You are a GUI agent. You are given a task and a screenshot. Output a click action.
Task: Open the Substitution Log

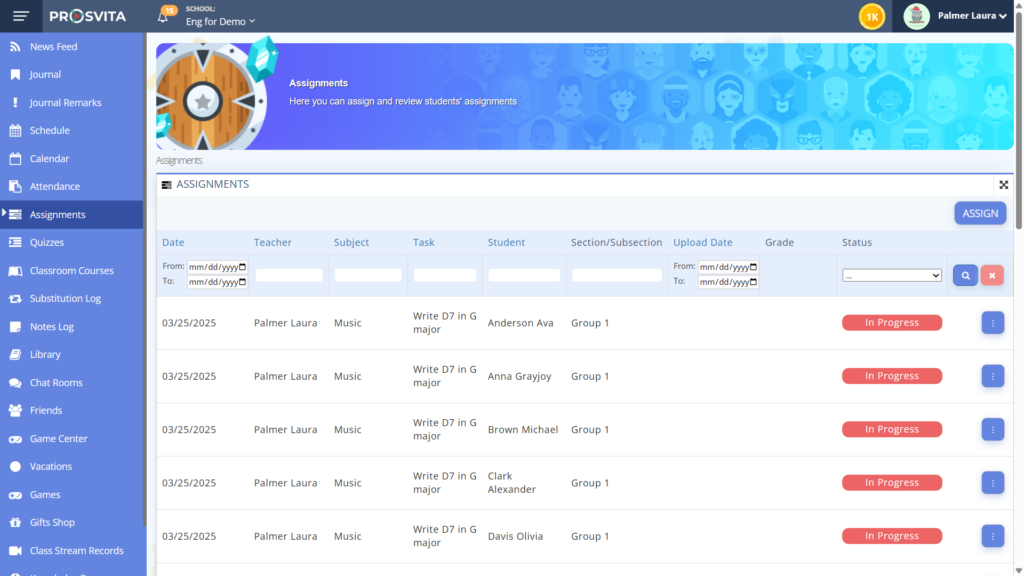[x=65, y=298]
